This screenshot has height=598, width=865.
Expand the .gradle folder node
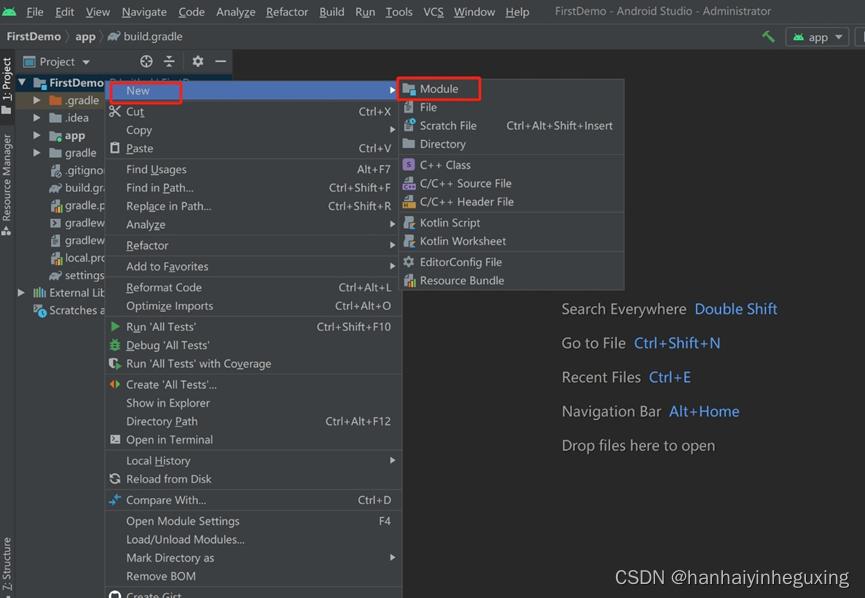(x=36, y=100)
